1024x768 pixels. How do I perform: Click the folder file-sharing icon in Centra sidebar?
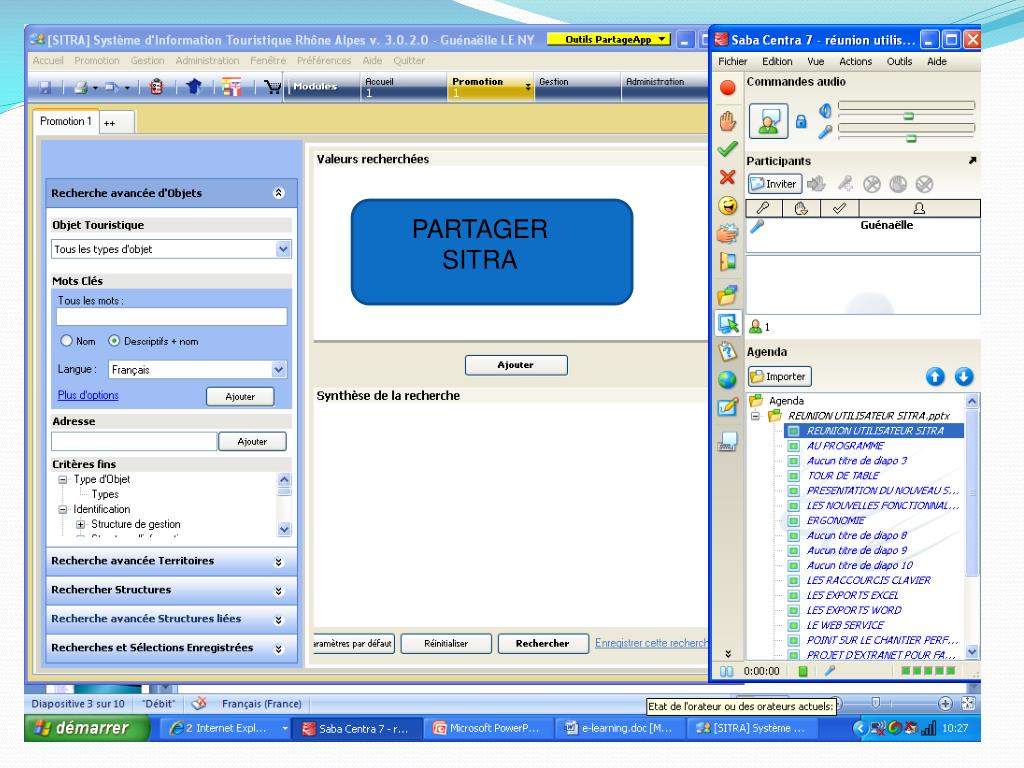tap(728, 295)
